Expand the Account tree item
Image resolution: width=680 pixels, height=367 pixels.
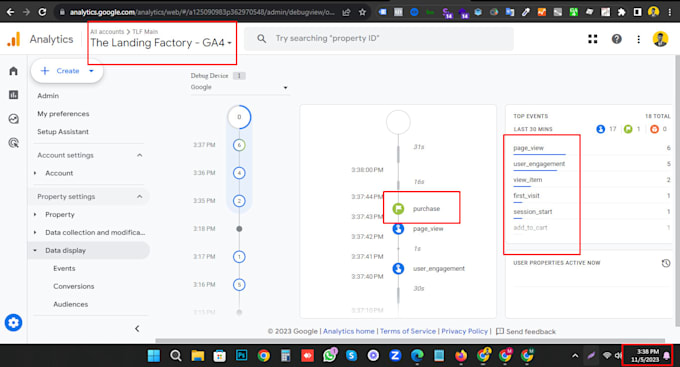coord(35,173)
